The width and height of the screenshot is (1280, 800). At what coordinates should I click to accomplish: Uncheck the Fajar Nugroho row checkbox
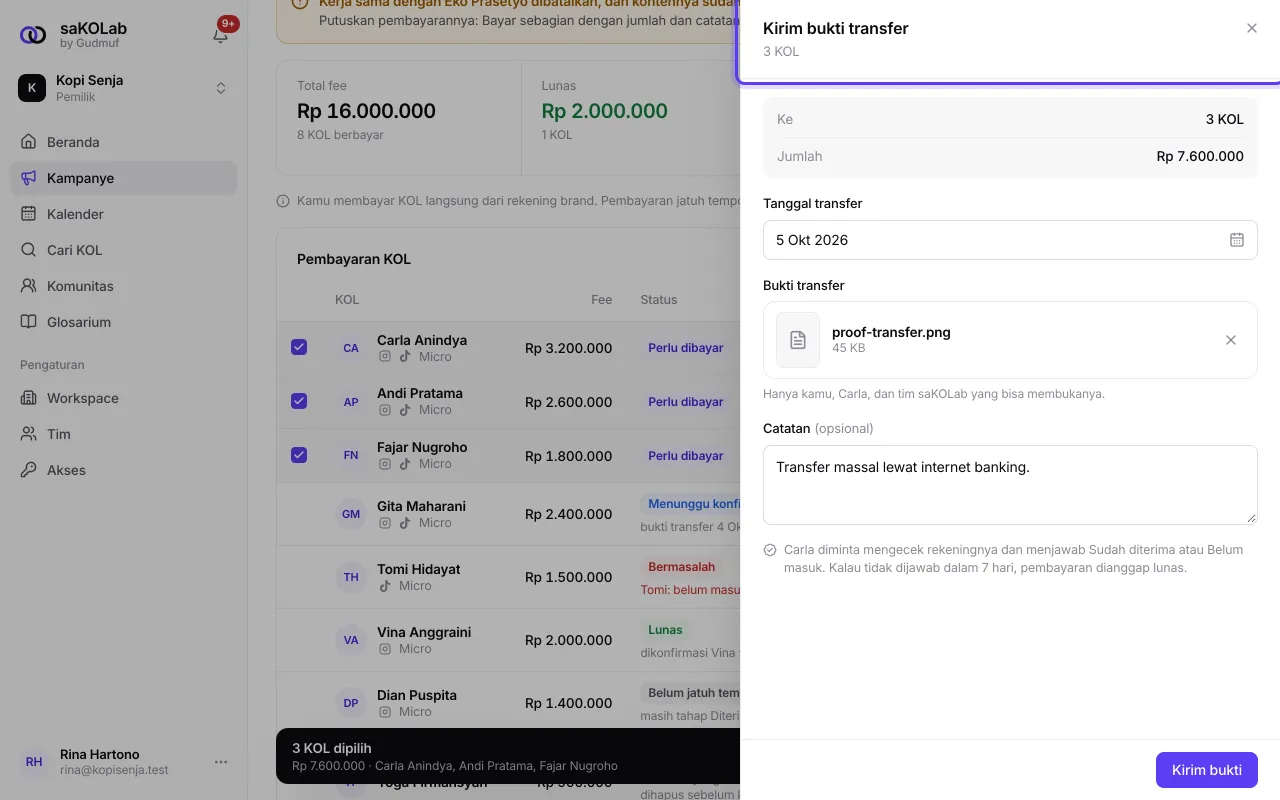pyautogui.click(x=299, y=455)
